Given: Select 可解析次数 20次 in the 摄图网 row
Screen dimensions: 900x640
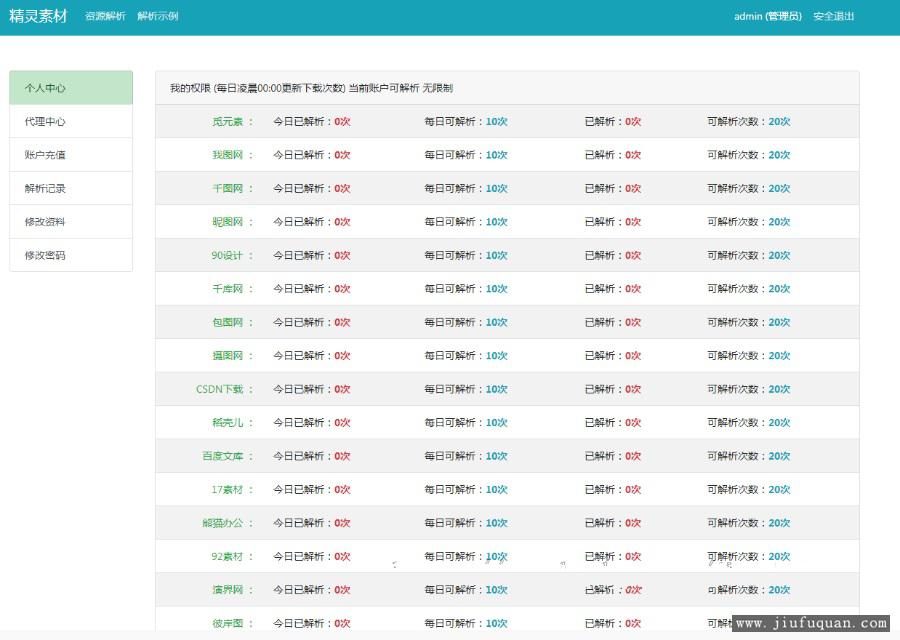Looking at the screenshot, I should (x=748, y=355).
